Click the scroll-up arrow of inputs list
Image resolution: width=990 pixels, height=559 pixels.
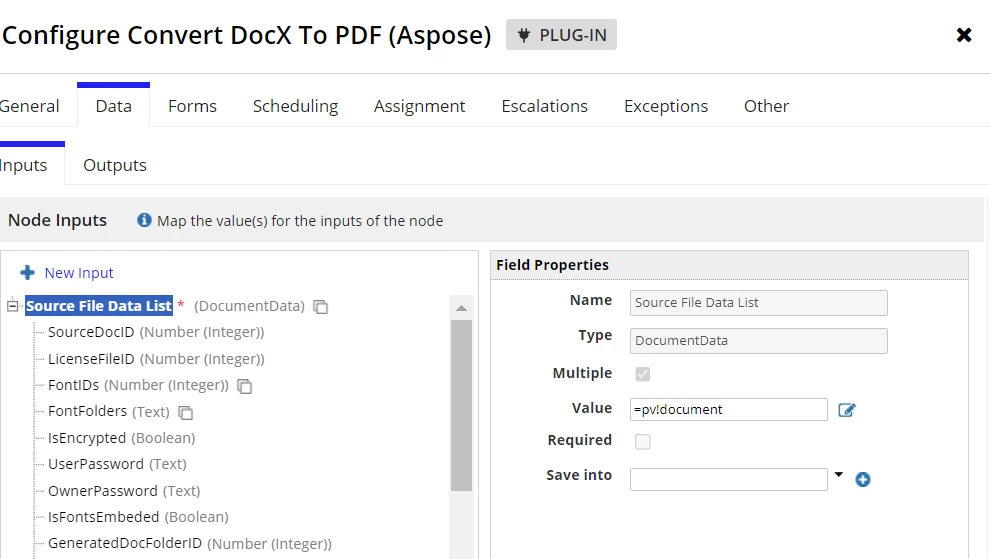(x=462, y=308)
